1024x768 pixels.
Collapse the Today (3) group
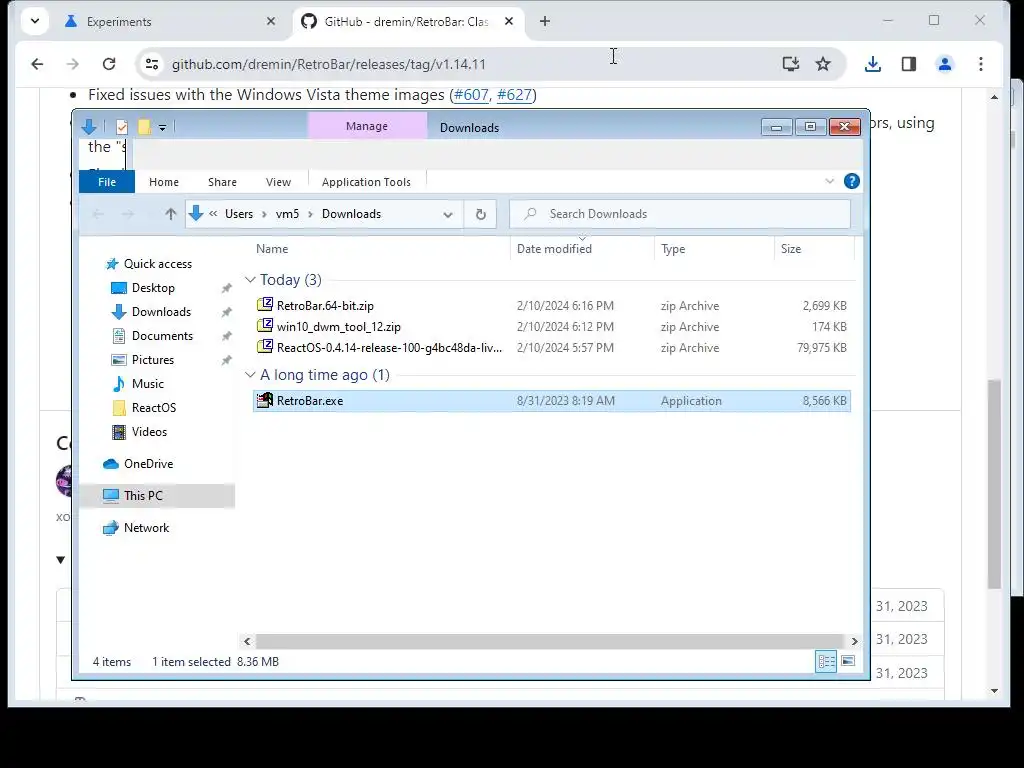click(250, 280)
